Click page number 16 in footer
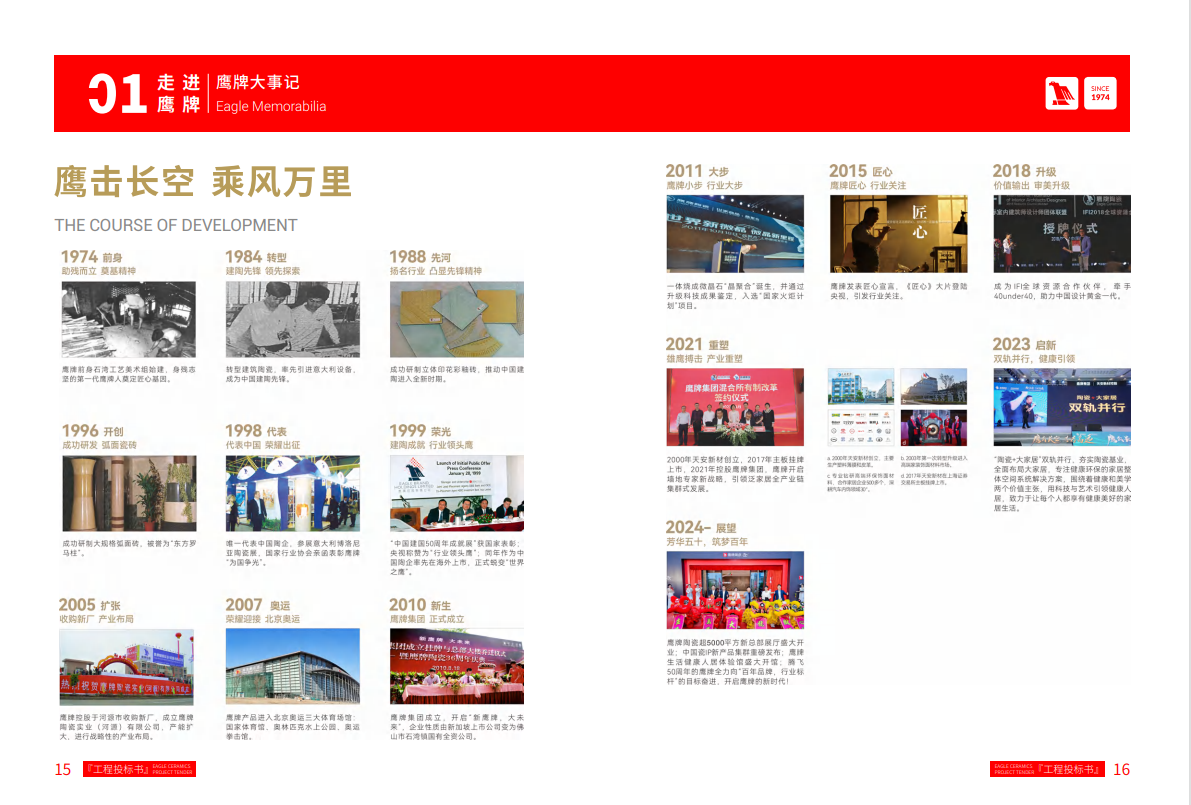Image resolution: width=1191 pixels, height=805 pixels. pyautogui.click(x=1121, y=769)
